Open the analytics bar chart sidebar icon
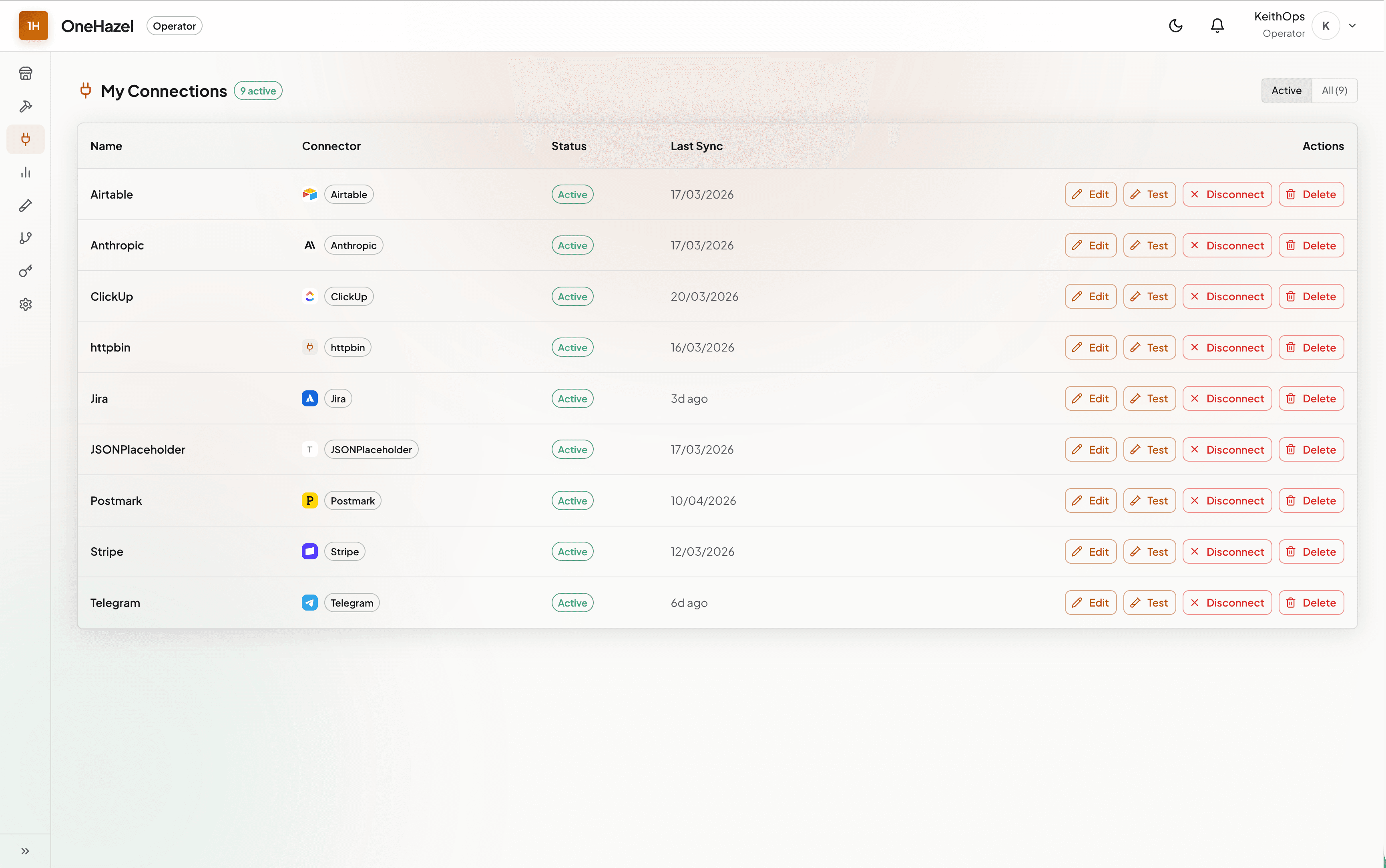Screen dimensions: 1386x868 (x=25, y=172)
